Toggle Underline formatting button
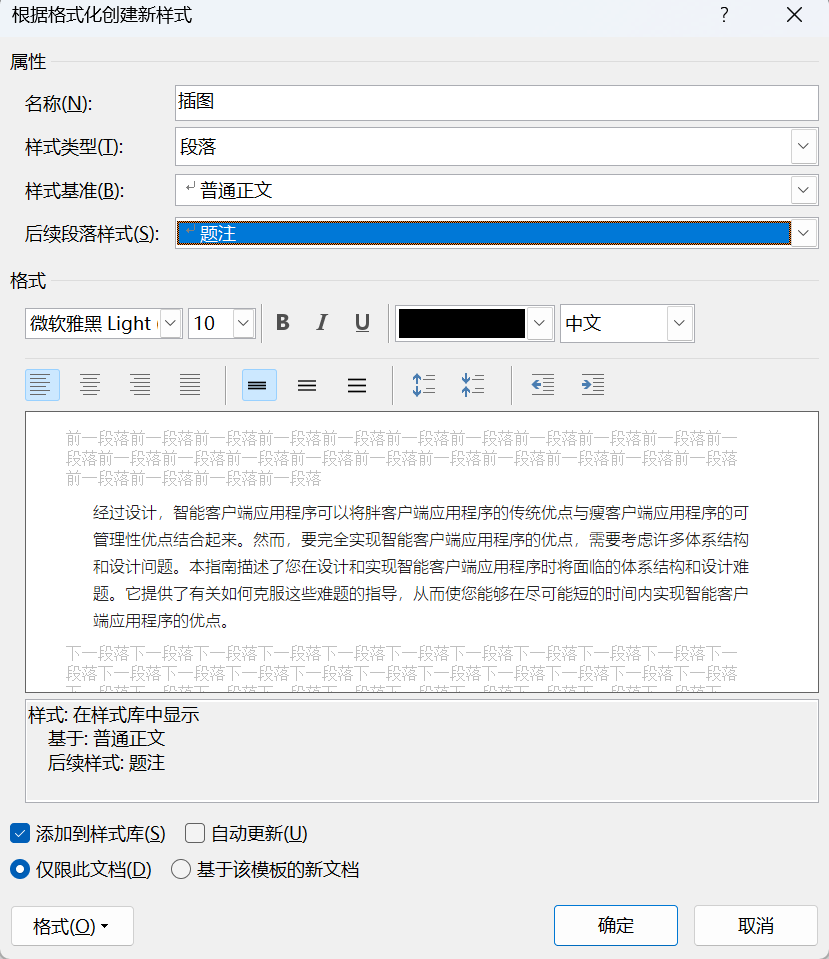 (x=362, y=323)
